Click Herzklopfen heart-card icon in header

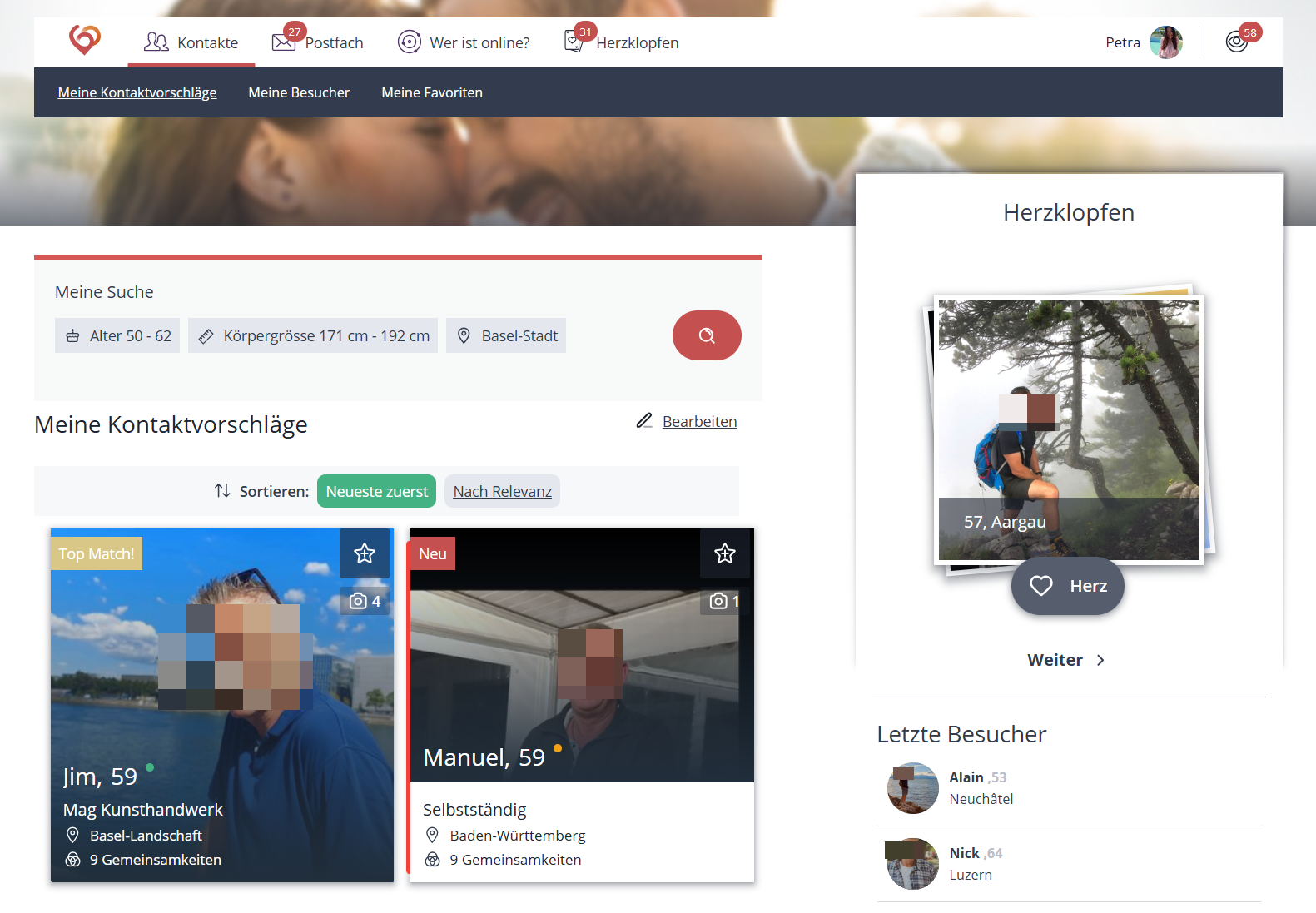(x=574, y=41)
